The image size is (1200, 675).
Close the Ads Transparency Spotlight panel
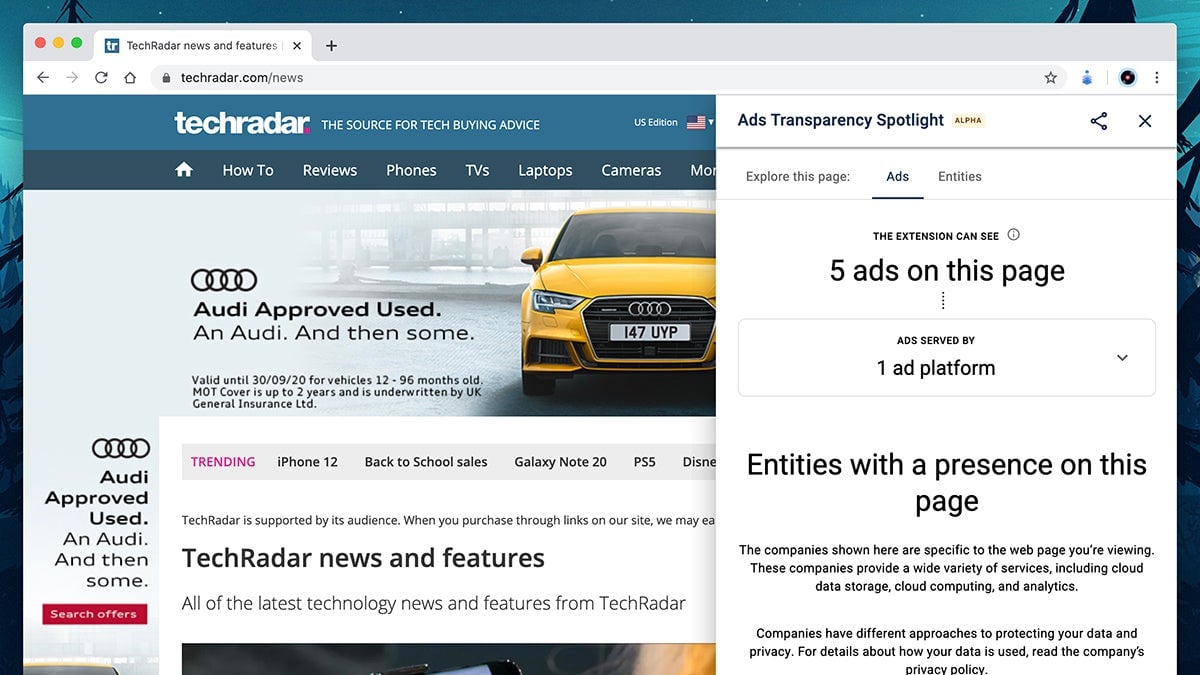(1144, 120)
